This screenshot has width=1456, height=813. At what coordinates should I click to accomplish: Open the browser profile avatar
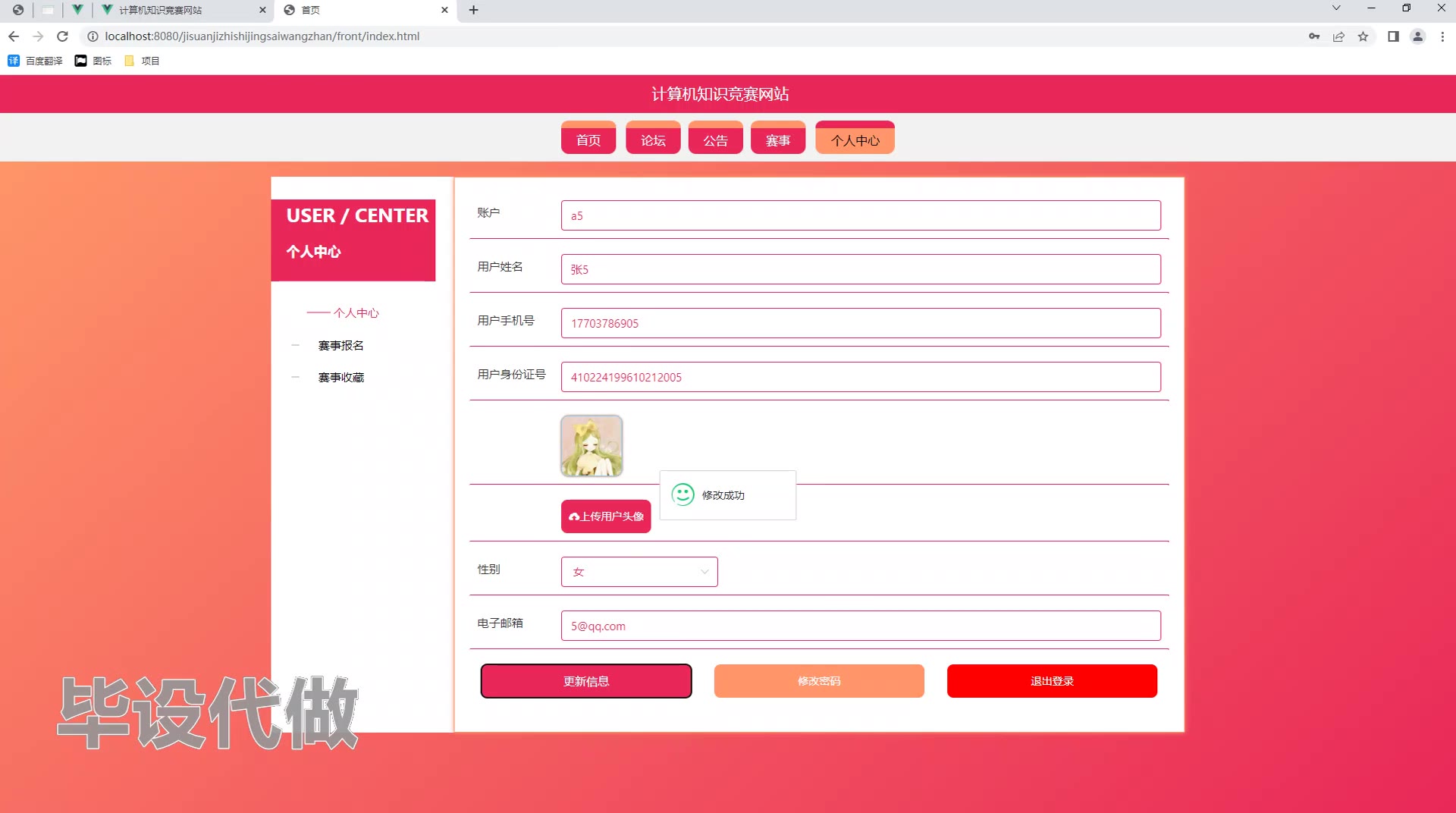[1417, 36]
